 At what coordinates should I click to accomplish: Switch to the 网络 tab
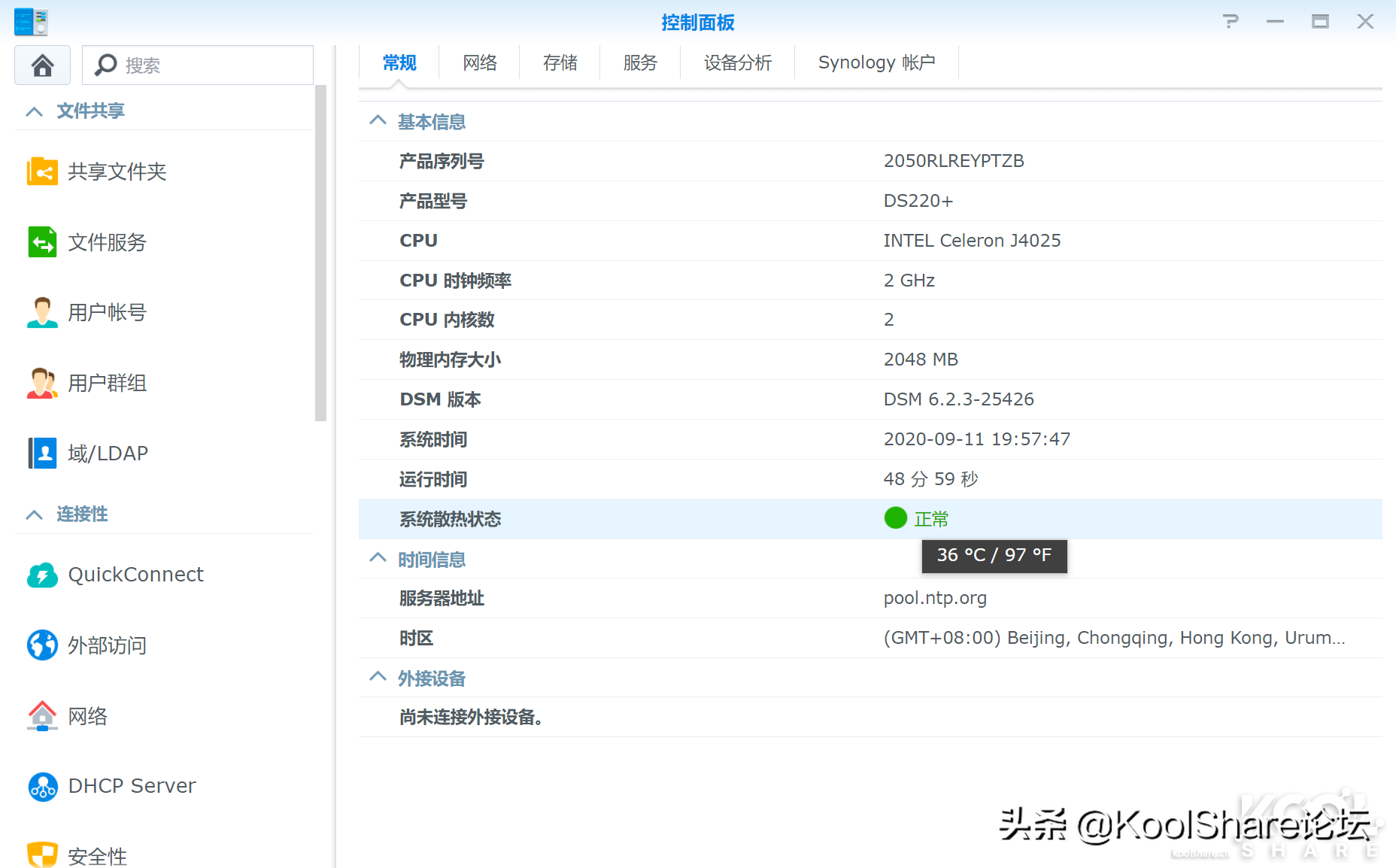click(480, 62)
